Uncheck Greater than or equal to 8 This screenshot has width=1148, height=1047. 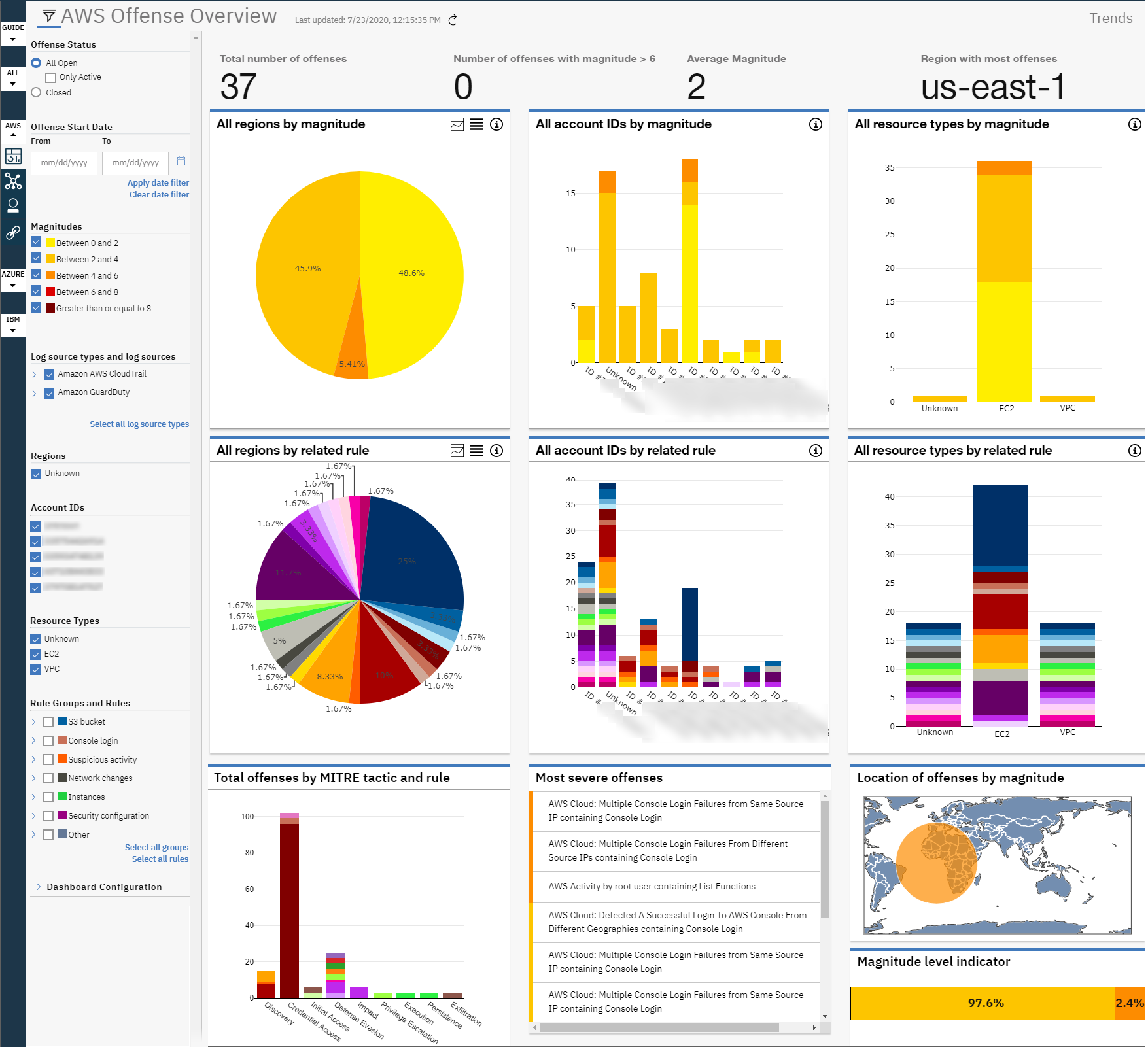[x=36, y=308]
